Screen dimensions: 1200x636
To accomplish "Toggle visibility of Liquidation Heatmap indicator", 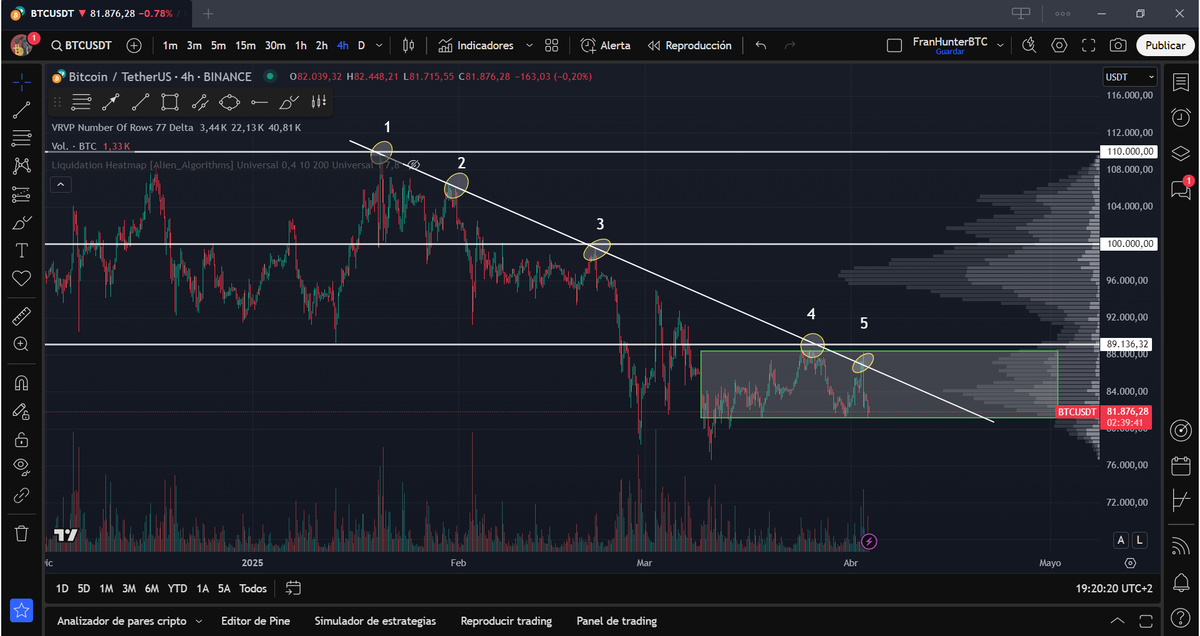I will click(x=415, y=163).
